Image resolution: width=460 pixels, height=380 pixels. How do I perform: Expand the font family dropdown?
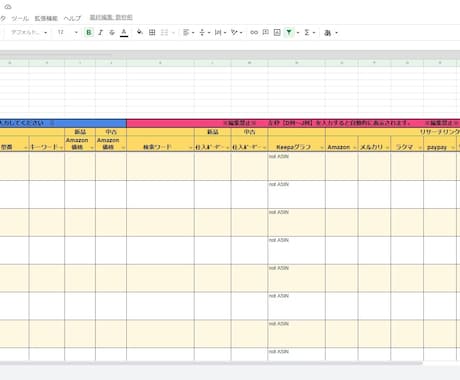click(29, 32)
